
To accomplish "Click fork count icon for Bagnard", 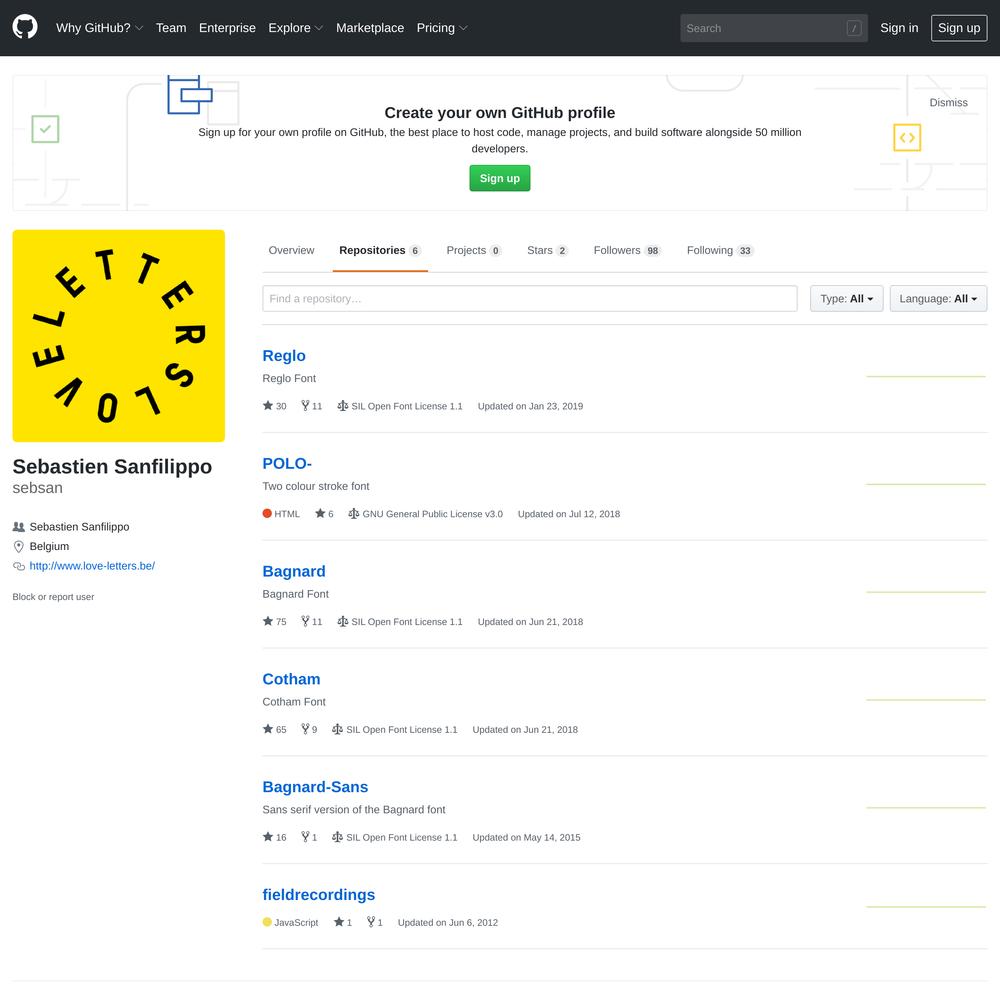I will 305,621.
